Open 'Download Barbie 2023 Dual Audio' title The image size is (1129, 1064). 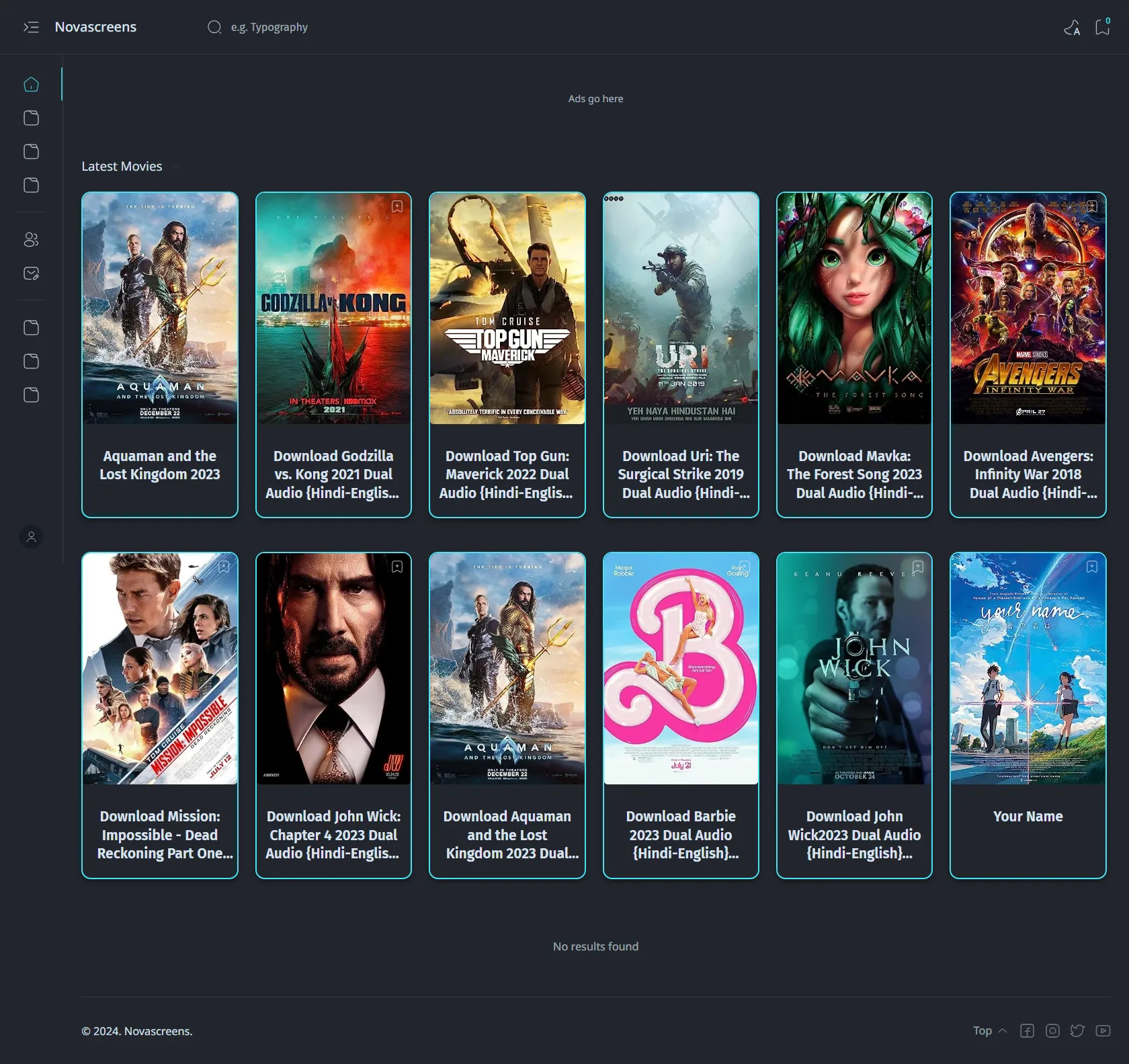681,835
